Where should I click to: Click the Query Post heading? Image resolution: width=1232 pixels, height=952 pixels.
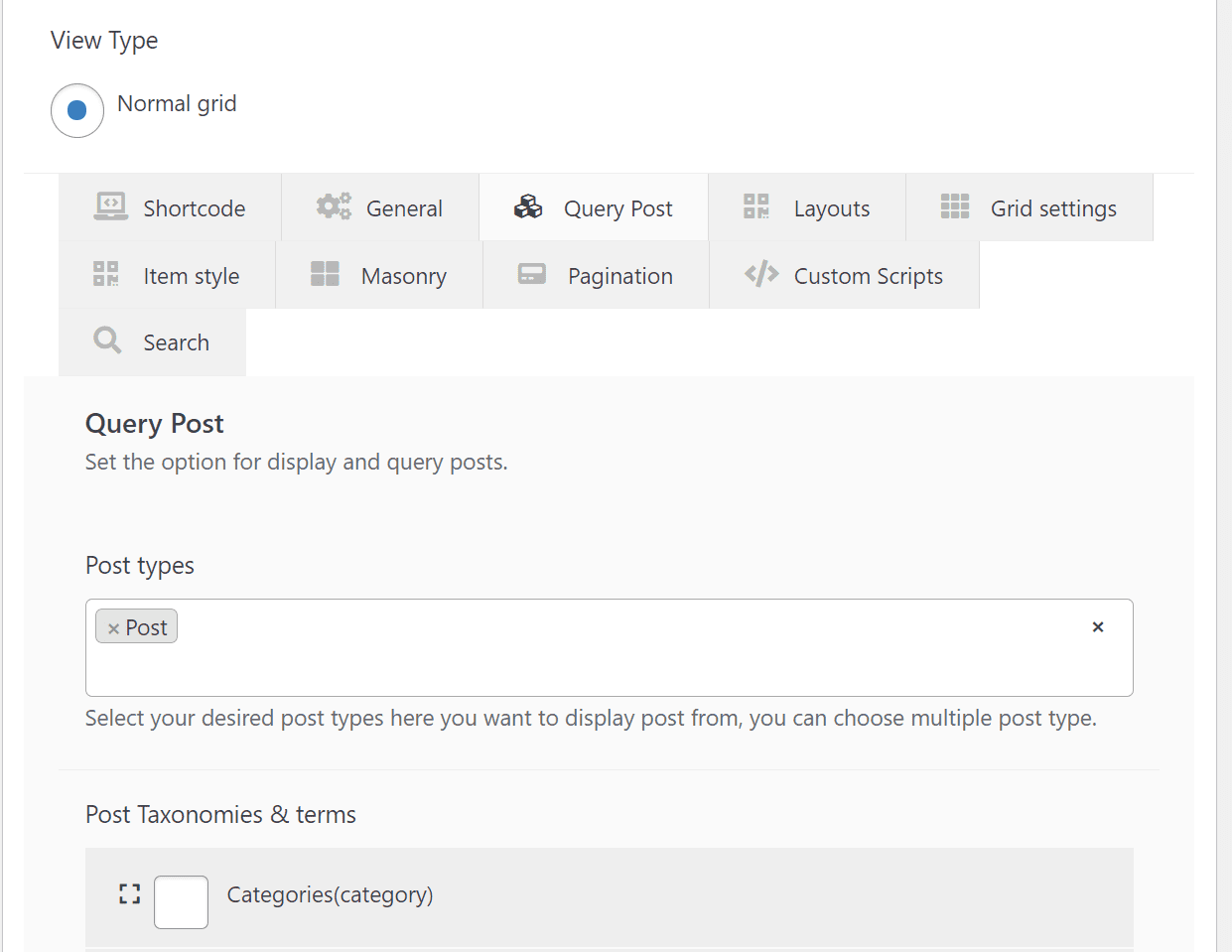pyautogui.click(x=154, y=423)
